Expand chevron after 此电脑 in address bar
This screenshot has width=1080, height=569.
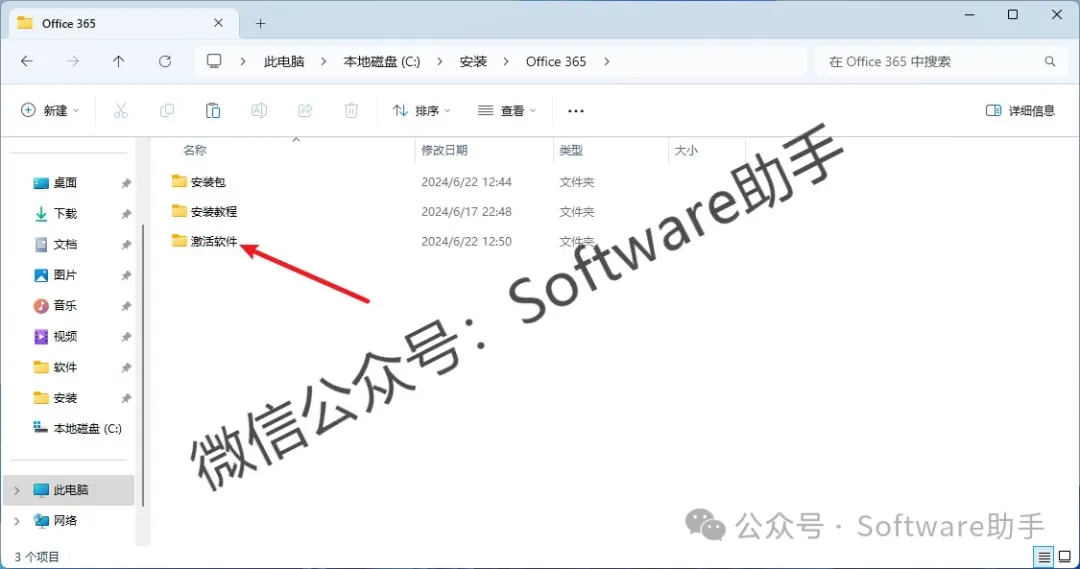pyautogui.click(x=323, y=61)
